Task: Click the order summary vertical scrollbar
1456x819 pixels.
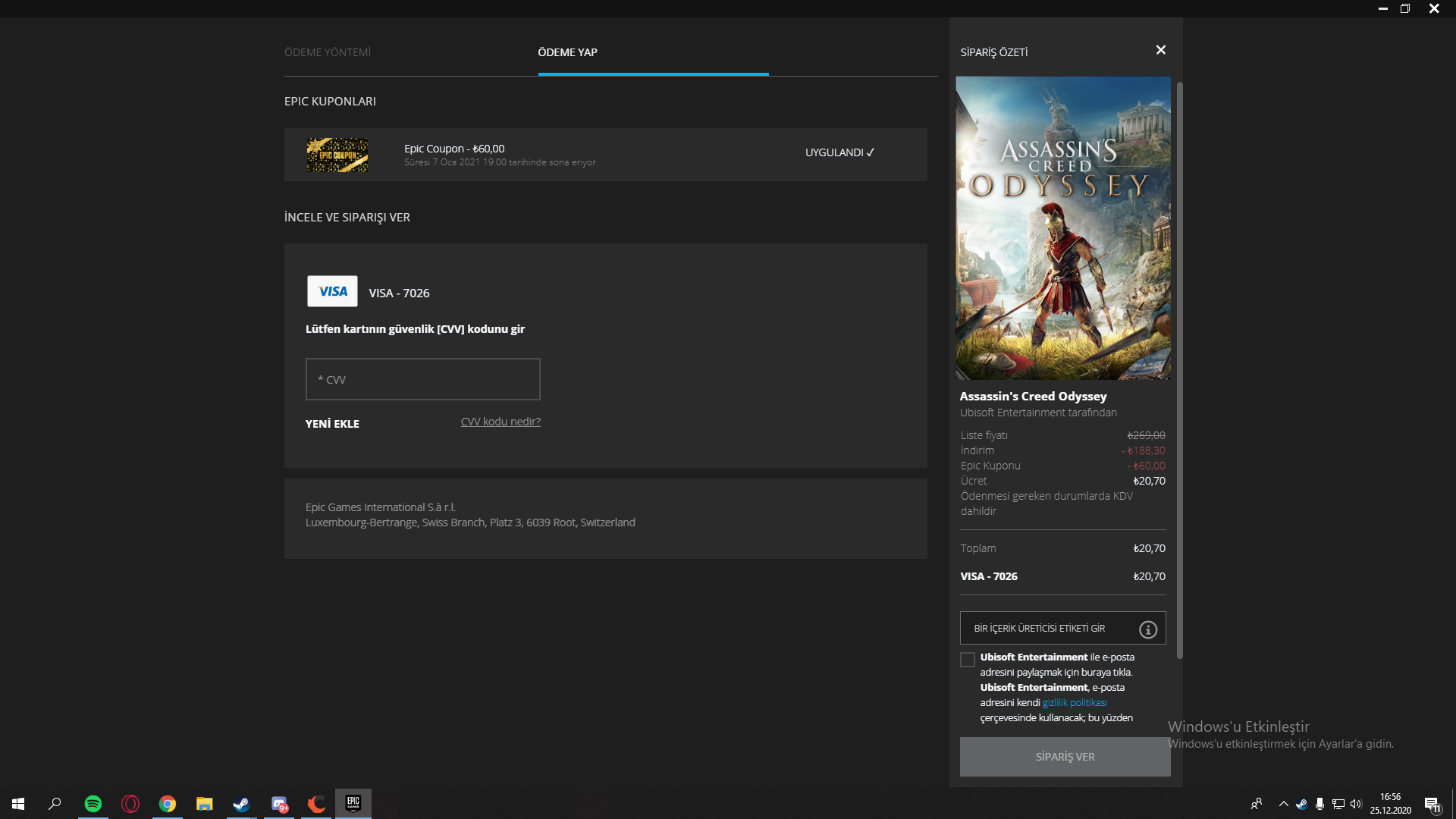Action: click(x=1179, y=372)
